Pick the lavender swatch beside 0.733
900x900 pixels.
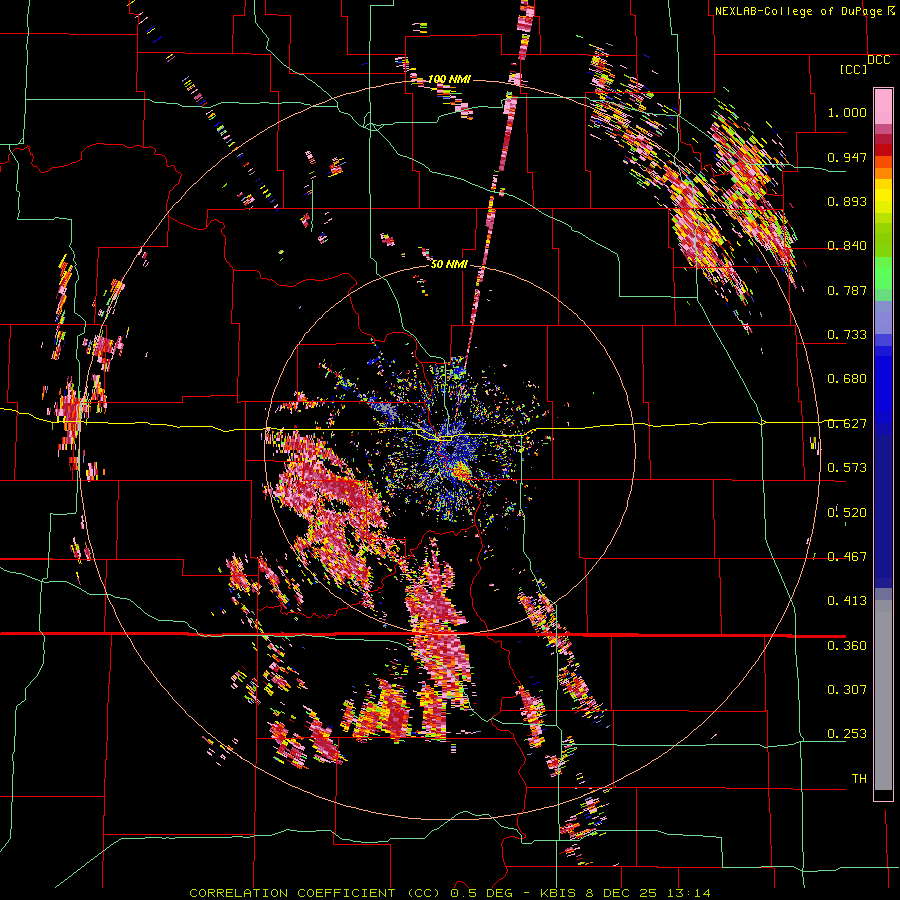(x=883, y=317)
